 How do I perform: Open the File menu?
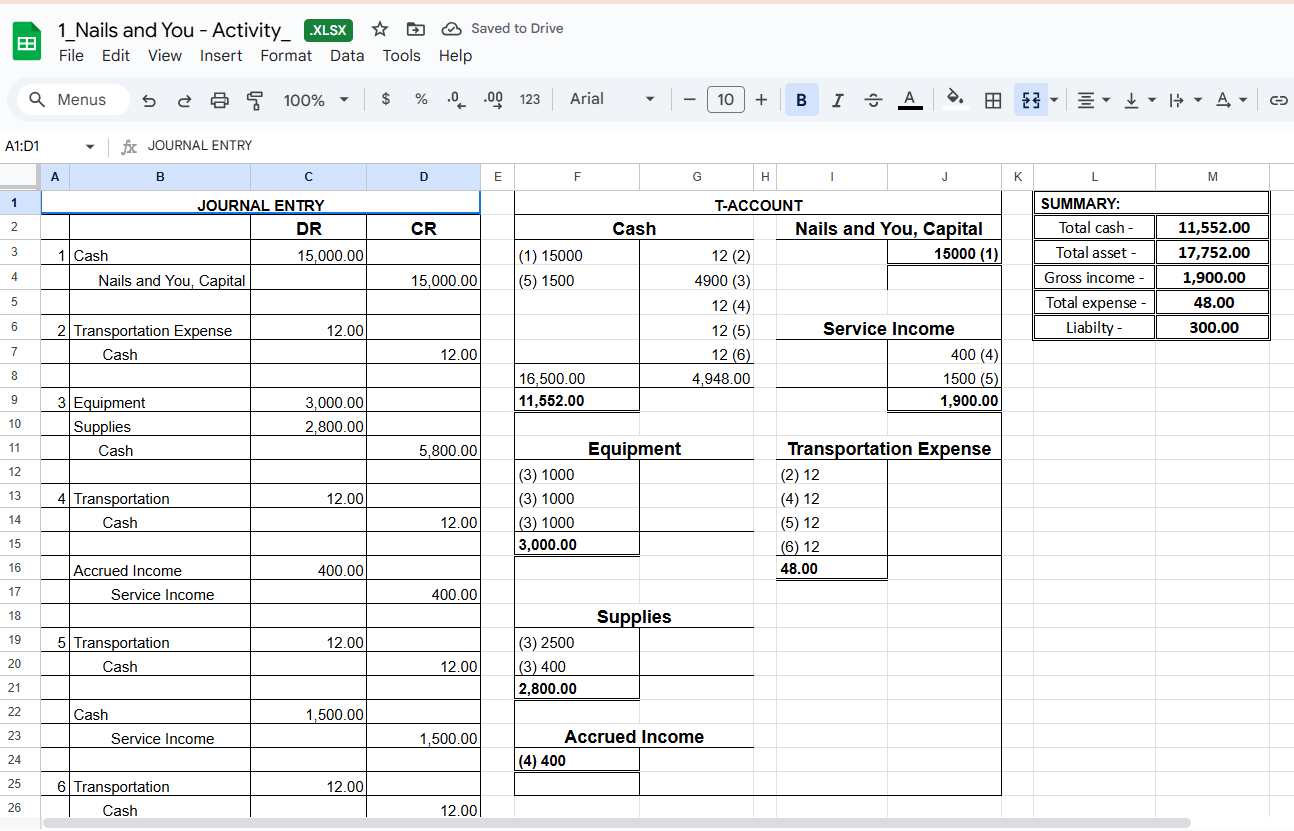[71, 56]
